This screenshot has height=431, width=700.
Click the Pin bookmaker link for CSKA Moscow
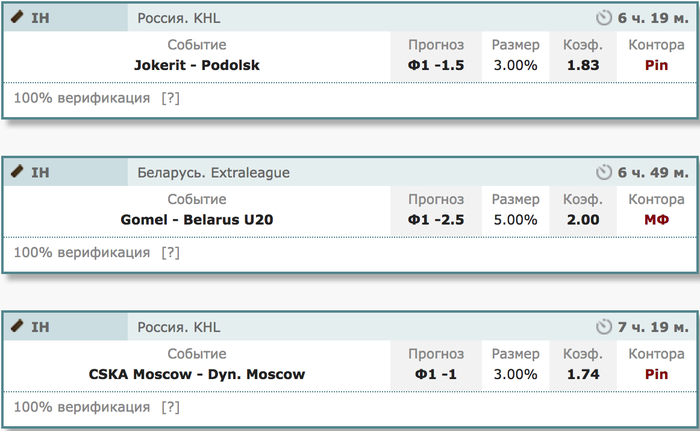pyautogui.click(x=656, y=374)
